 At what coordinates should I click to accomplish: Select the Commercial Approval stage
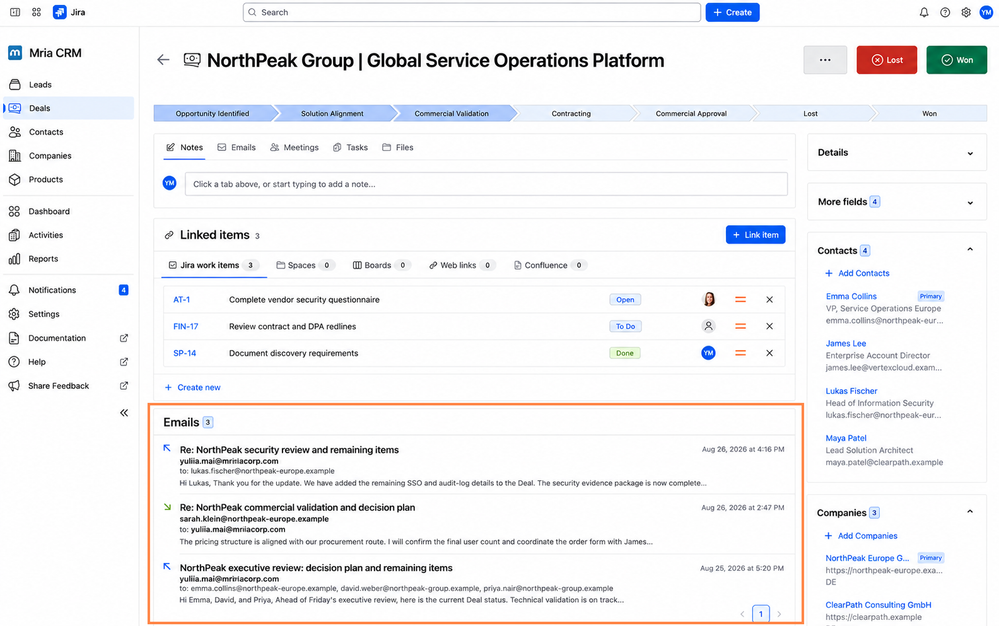pos(691,113)
